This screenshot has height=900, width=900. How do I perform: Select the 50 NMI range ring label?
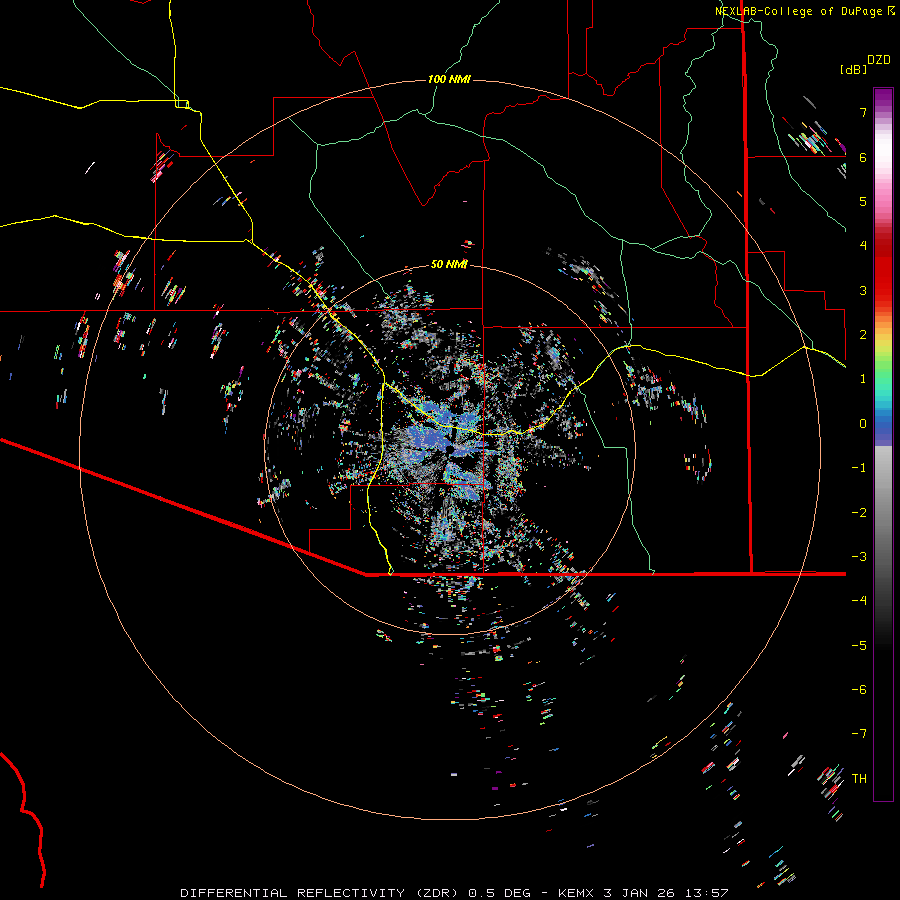449,264
